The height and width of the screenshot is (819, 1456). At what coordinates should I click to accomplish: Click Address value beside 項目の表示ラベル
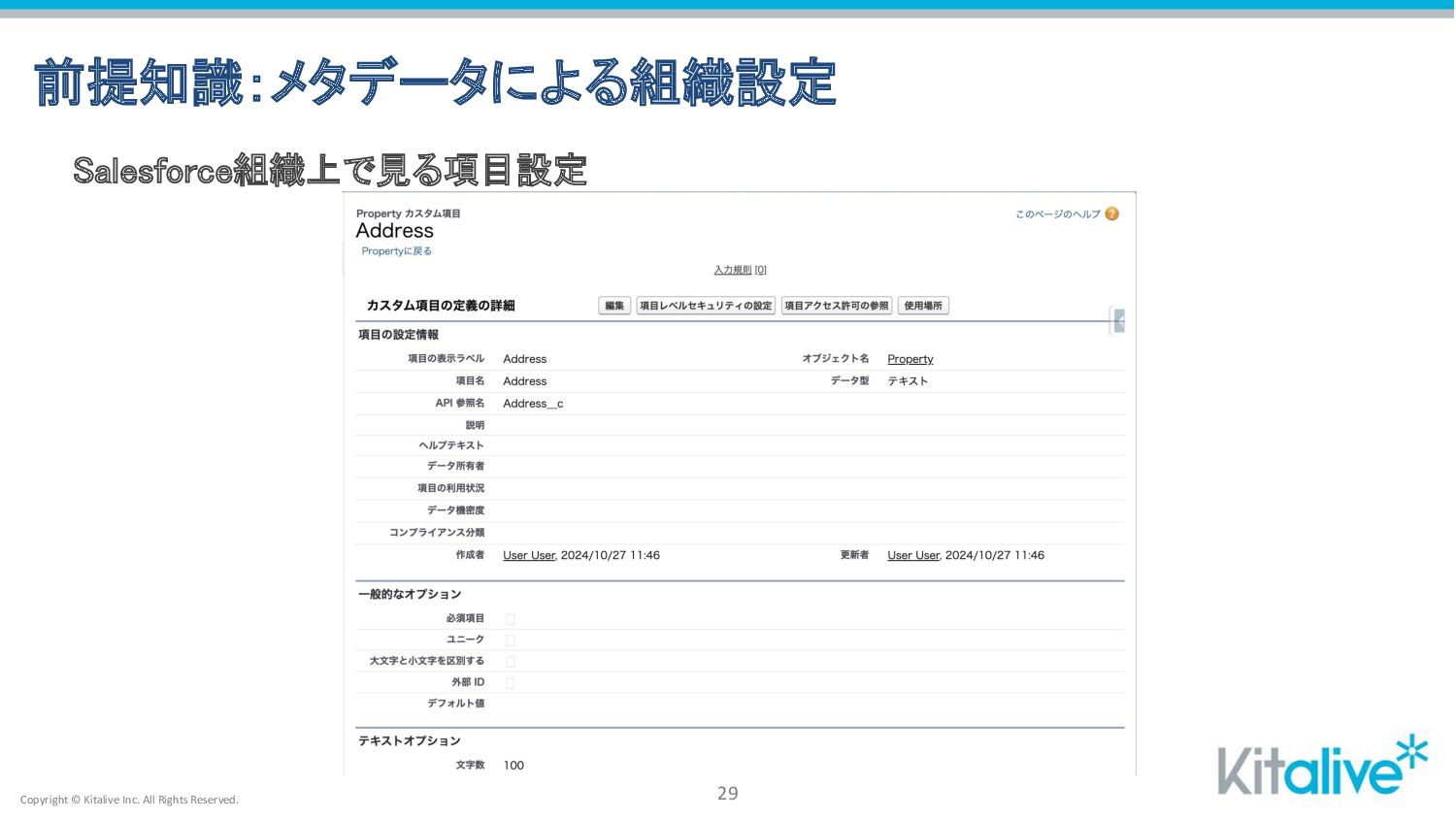pos(525,359)
